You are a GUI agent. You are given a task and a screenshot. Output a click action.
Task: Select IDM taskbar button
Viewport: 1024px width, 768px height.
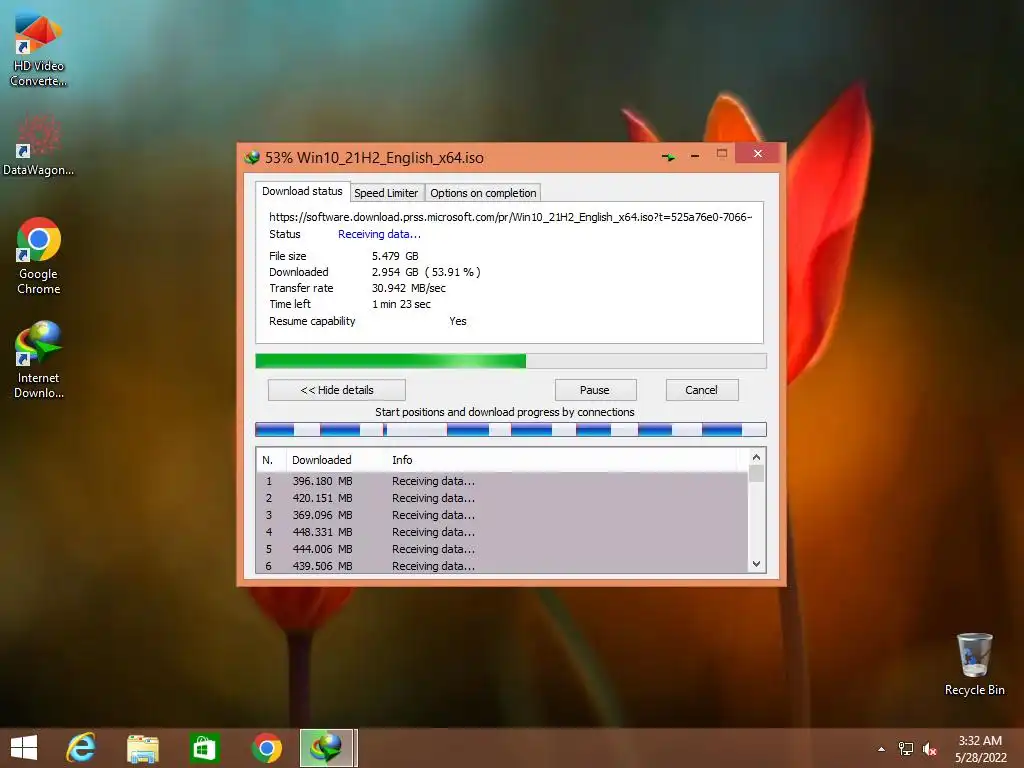(x=327, y=748)
